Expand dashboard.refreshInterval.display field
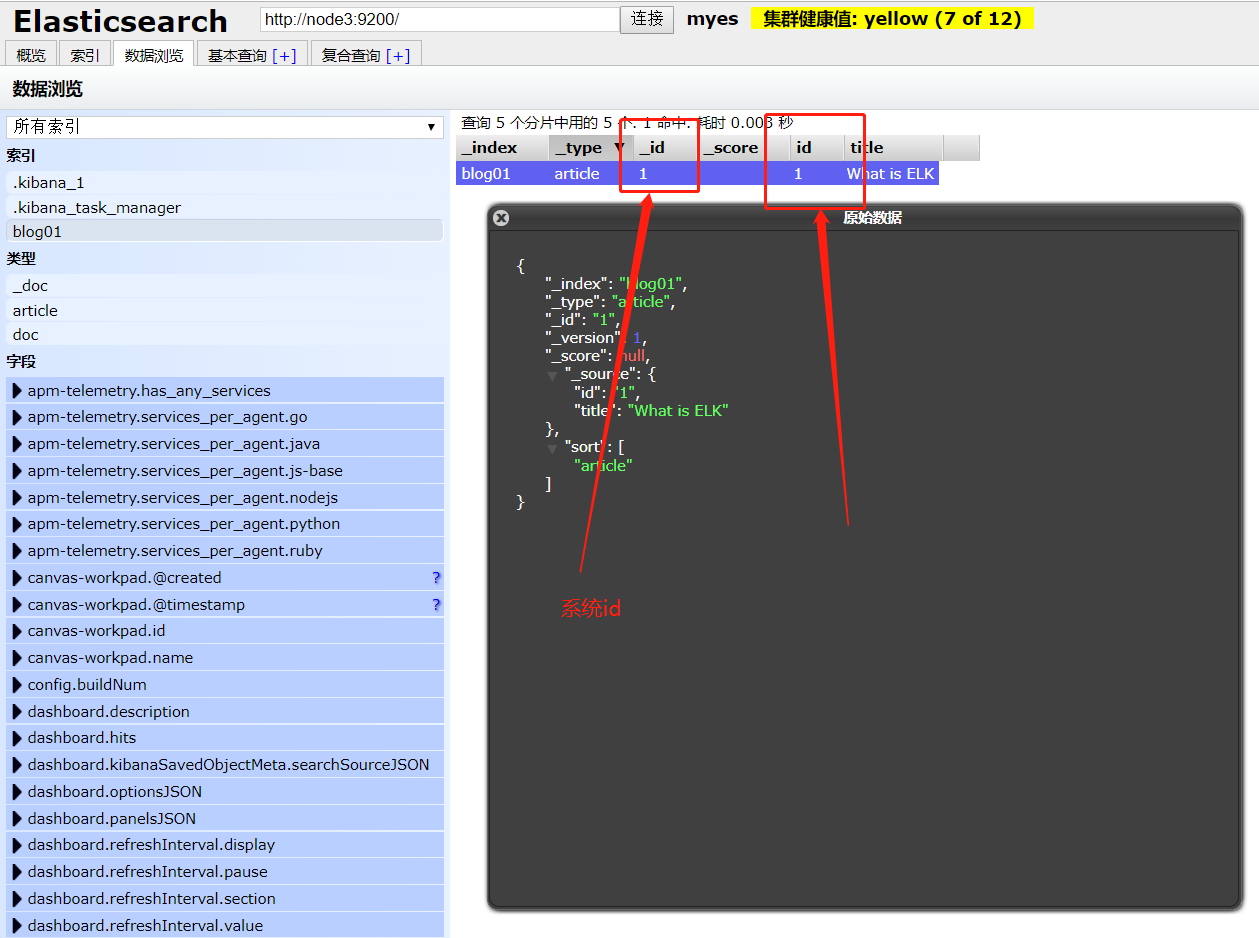The height and width of the screenshot is (938, 1259). [225, 845]
